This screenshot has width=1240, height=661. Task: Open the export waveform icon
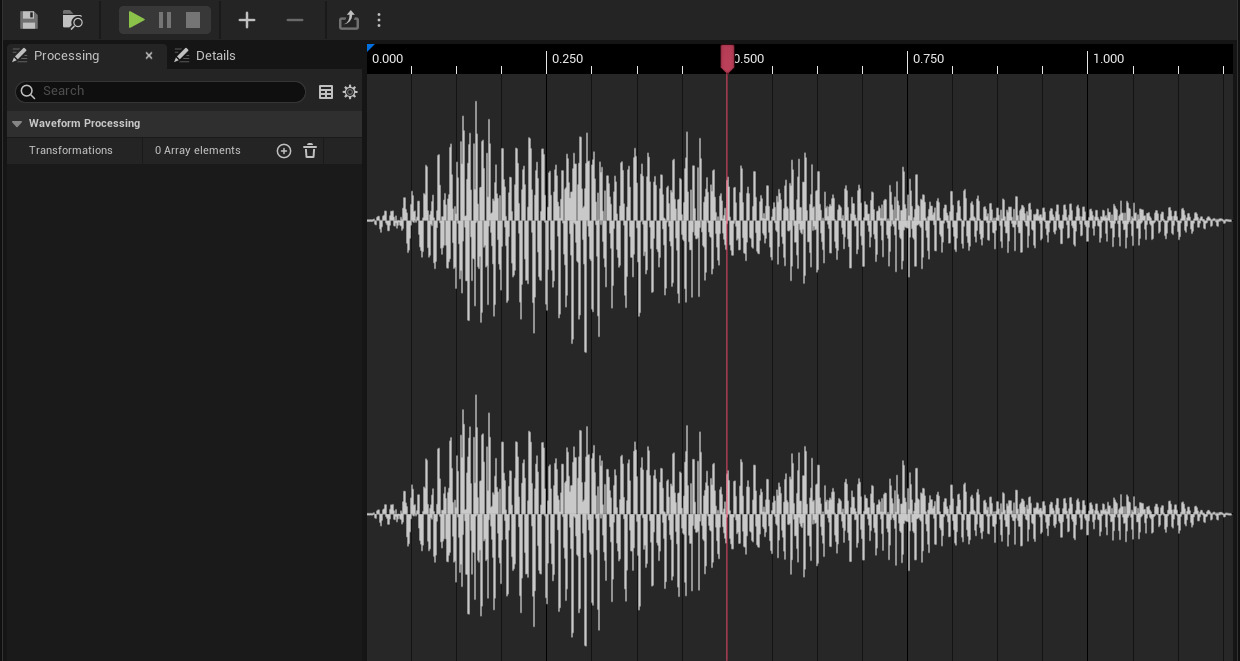(x=348, y=19)
